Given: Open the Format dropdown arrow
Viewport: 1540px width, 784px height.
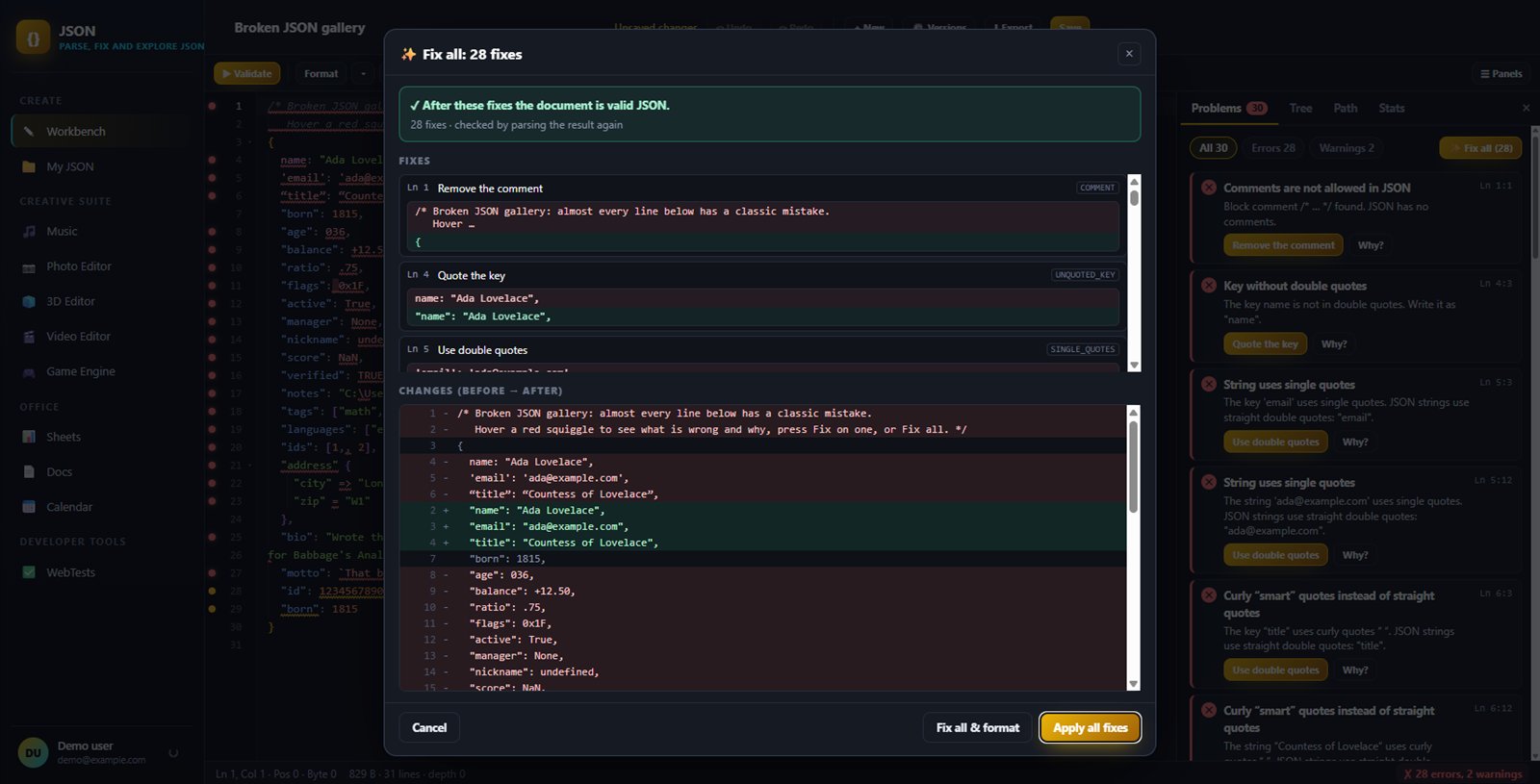Looking at the screenshot, I should [x=363, y=74].
